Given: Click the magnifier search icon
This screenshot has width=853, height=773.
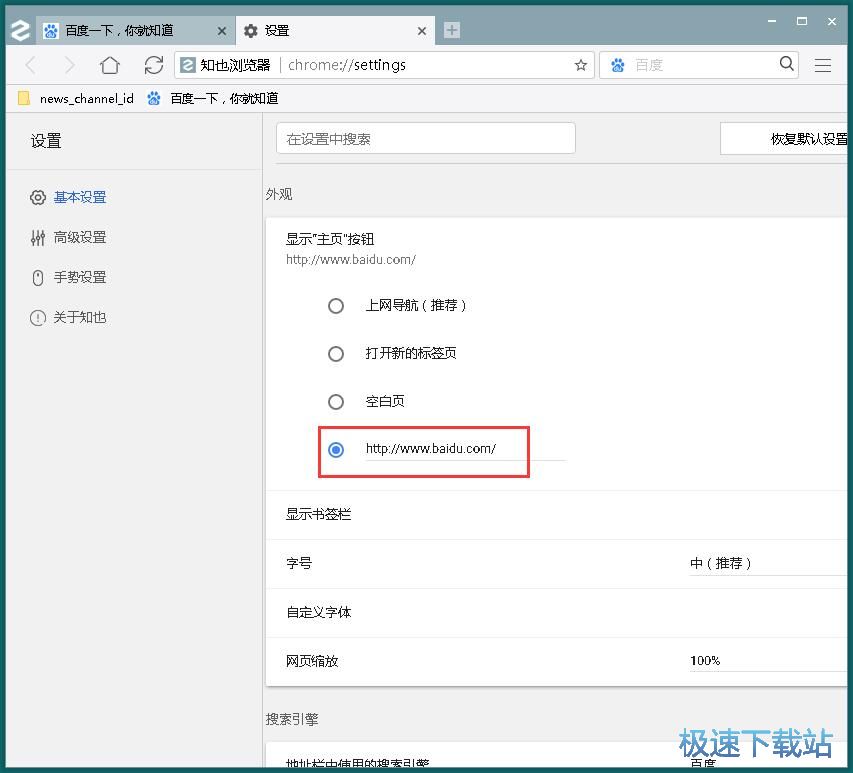Looking at the screenshot, I should 786,64.
